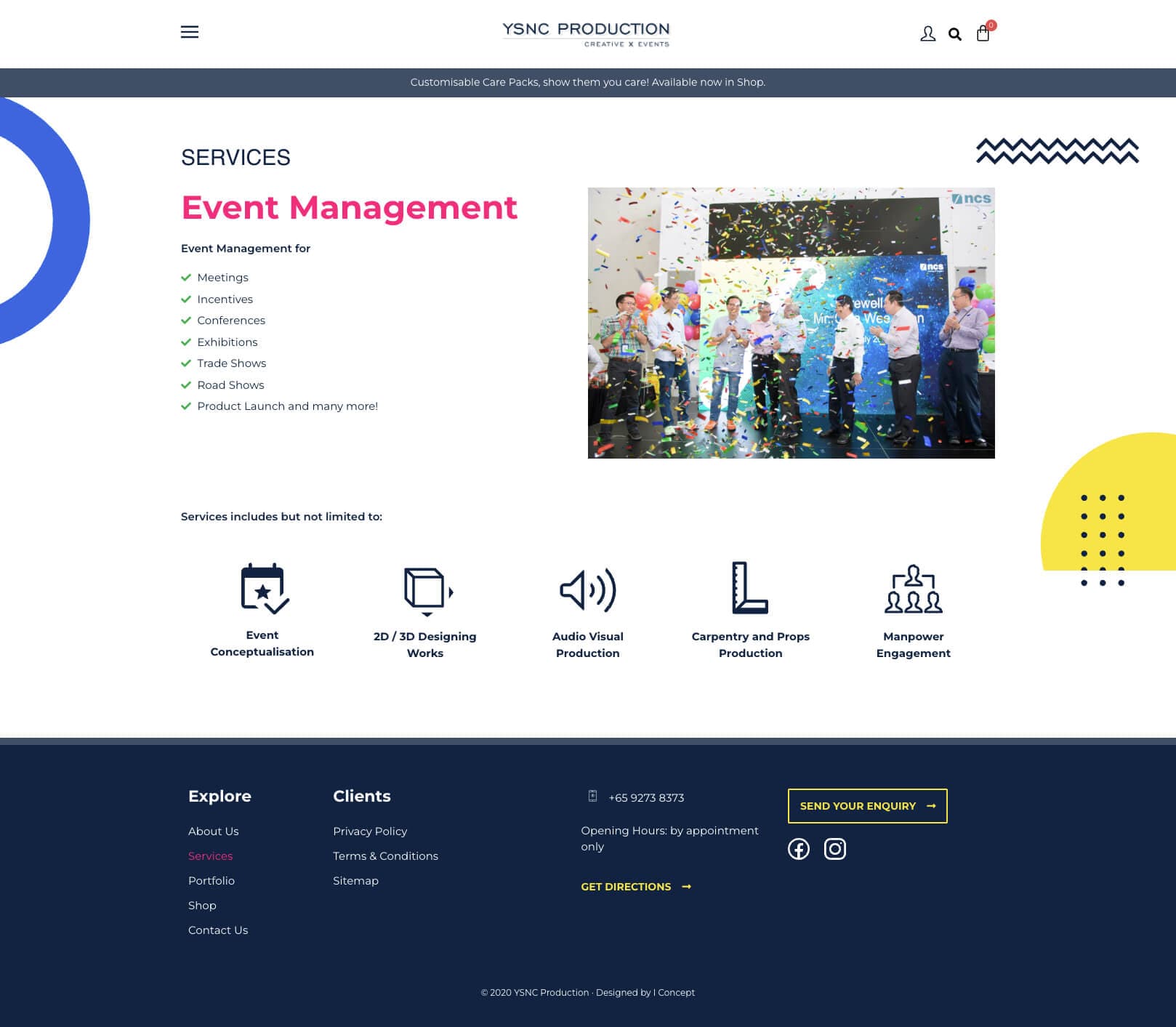Screen dimensions: 1176x1027
Task: Click the phone number +65 9273 8373
Action: [646, 798]
